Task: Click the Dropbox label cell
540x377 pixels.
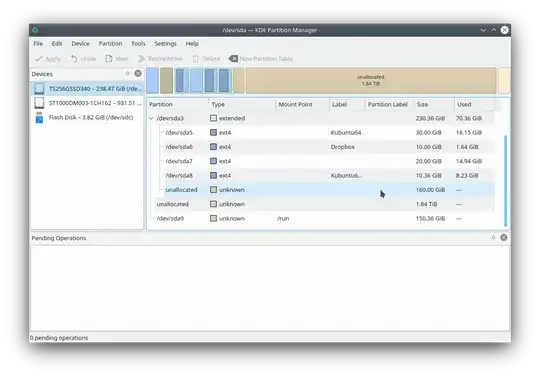Action: pyautogui.click(x=342, y=147)
